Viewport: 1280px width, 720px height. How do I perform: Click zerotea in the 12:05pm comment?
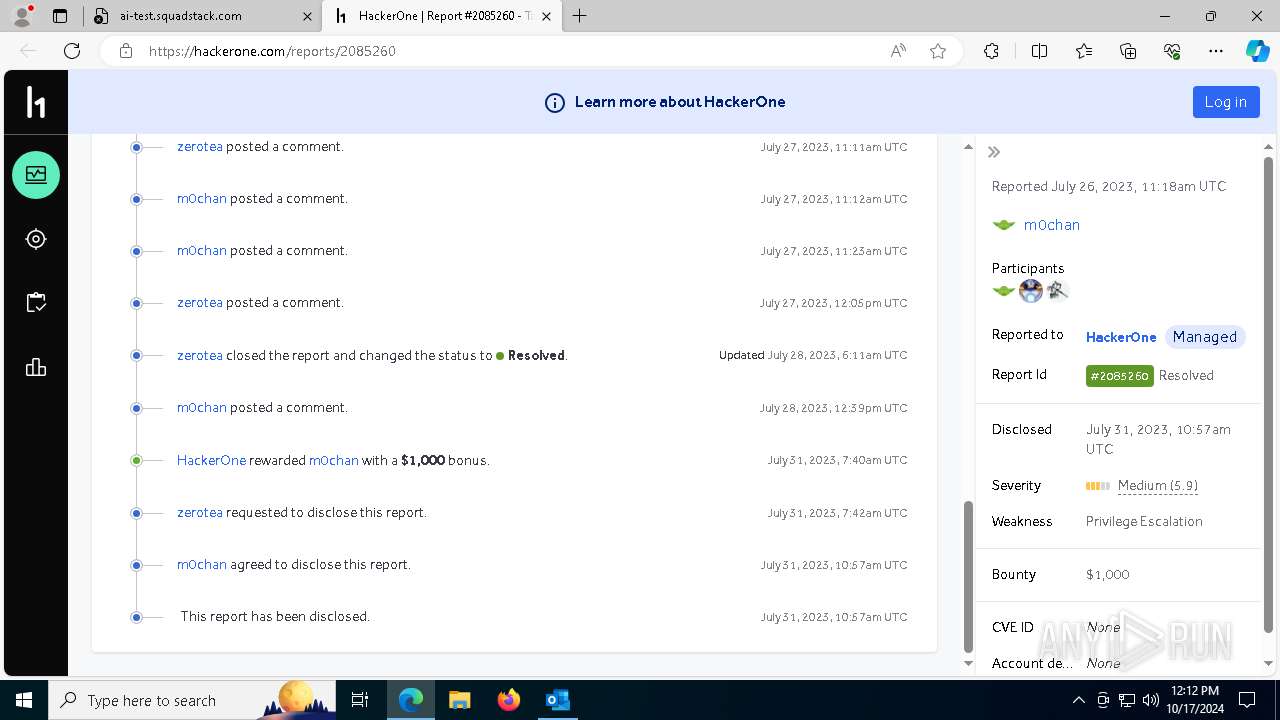pos(200,303)
